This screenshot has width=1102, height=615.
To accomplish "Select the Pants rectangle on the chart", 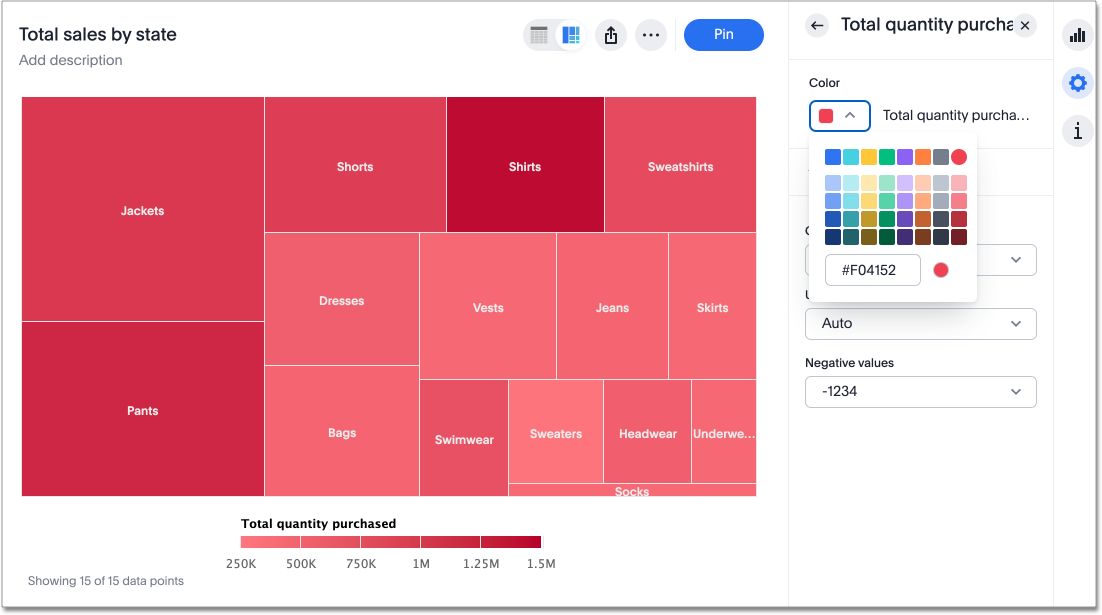I will click(x=142, y=410).
